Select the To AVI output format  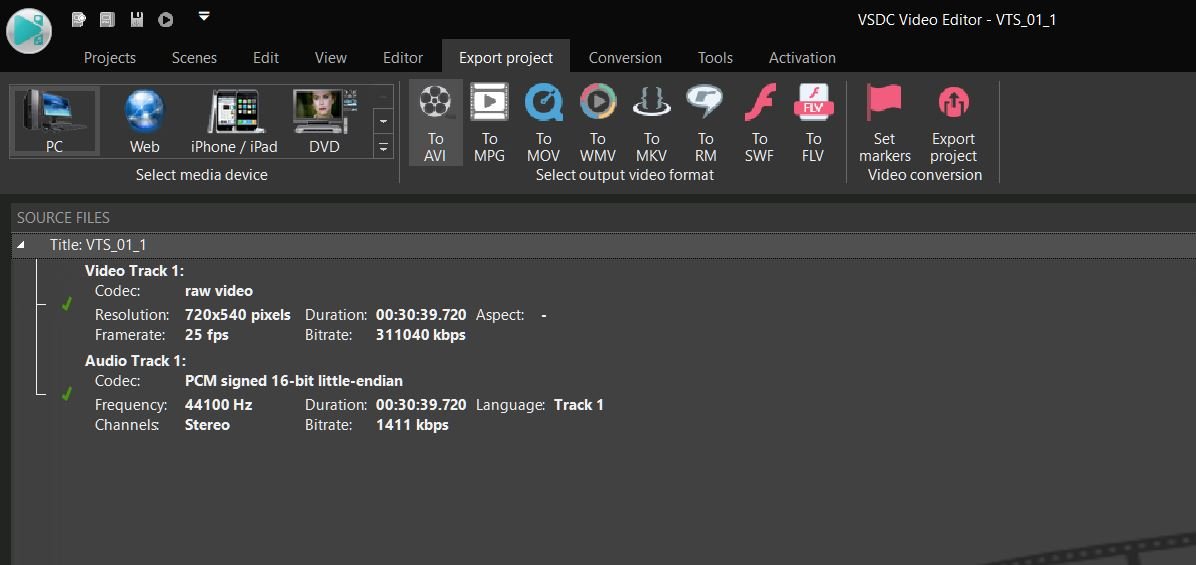pos(435,123)
